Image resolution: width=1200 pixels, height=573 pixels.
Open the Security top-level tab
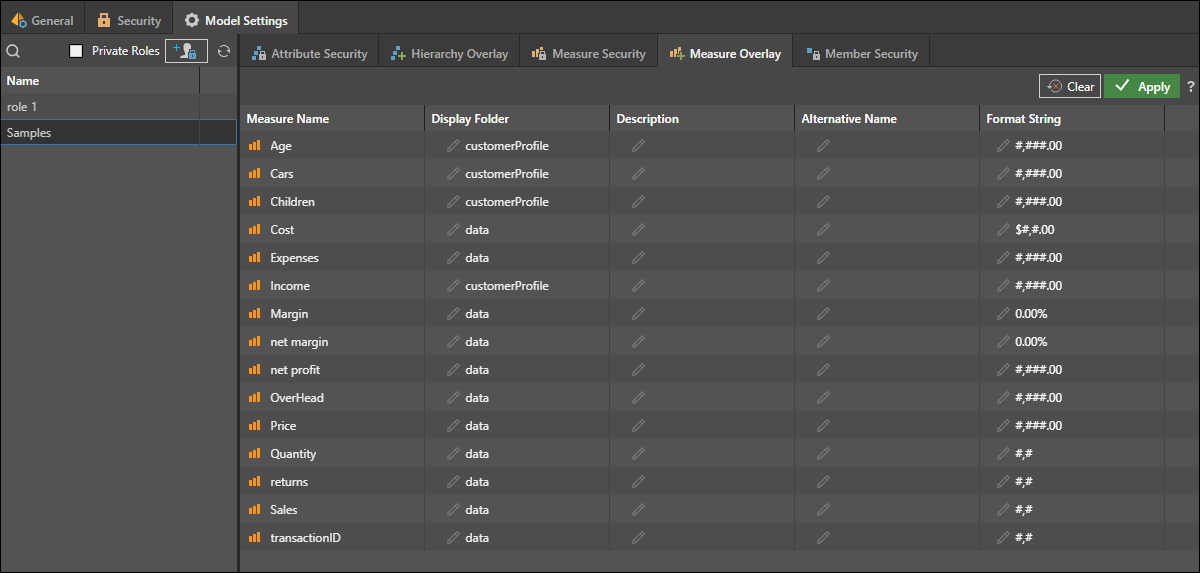129,20
